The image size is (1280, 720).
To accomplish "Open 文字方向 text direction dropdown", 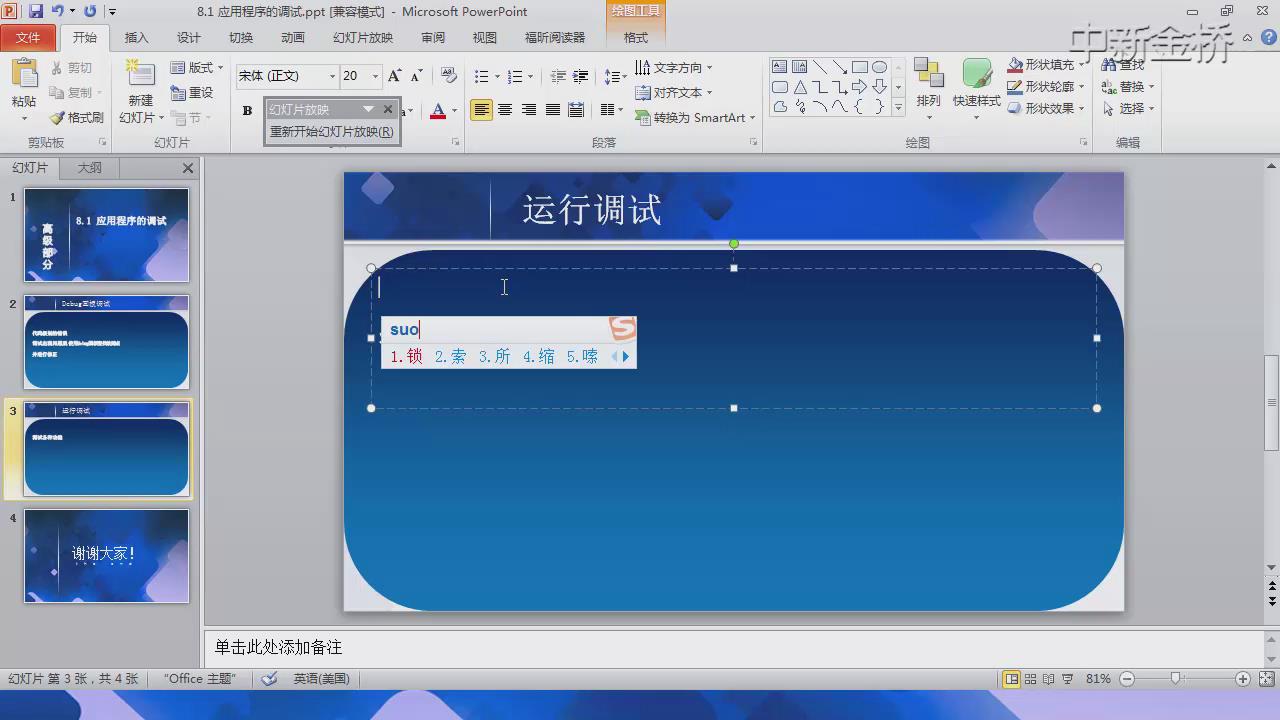I will (x=674, y=68).
